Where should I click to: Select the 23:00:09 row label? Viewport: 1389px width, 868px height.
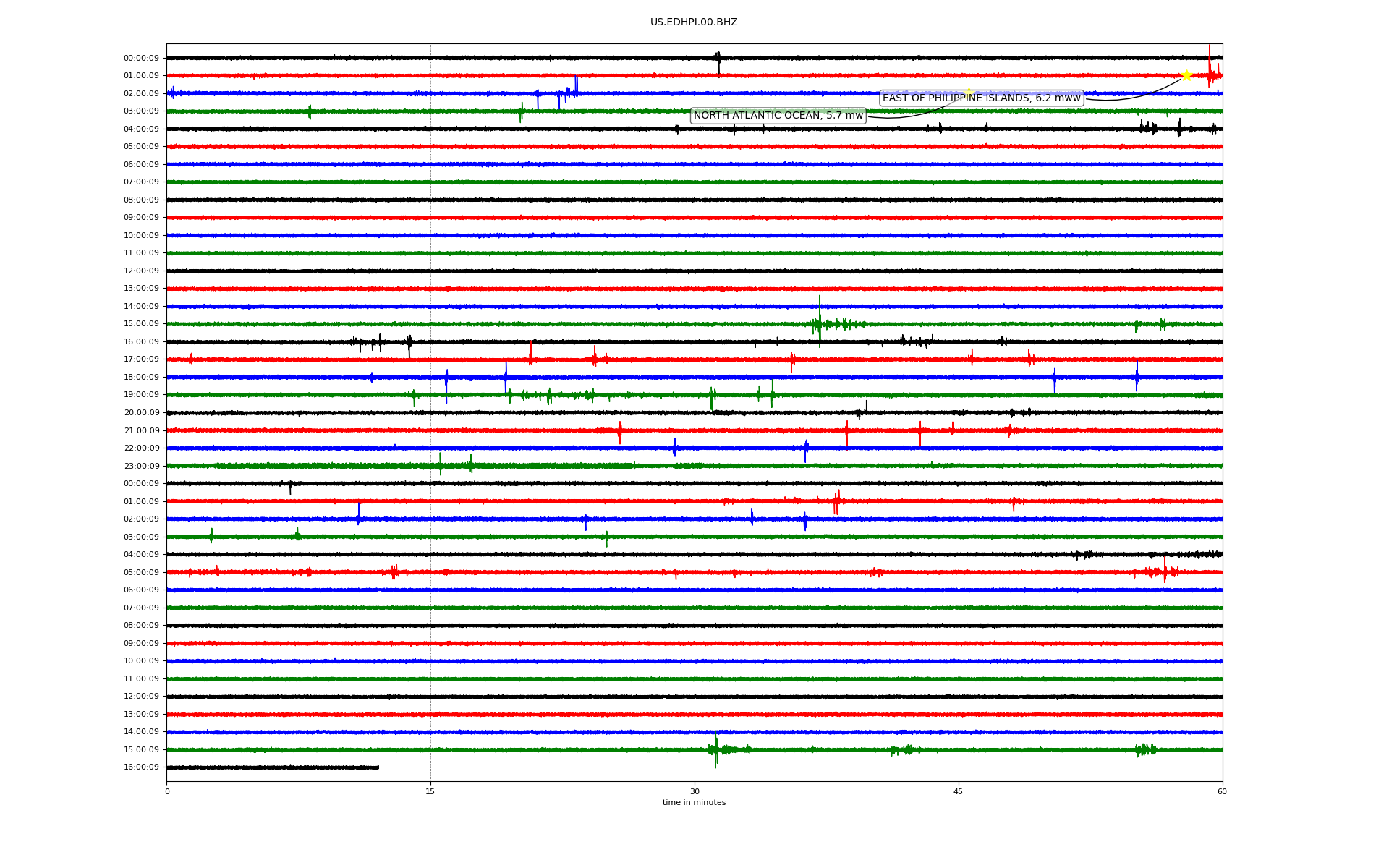coord(141,467)
